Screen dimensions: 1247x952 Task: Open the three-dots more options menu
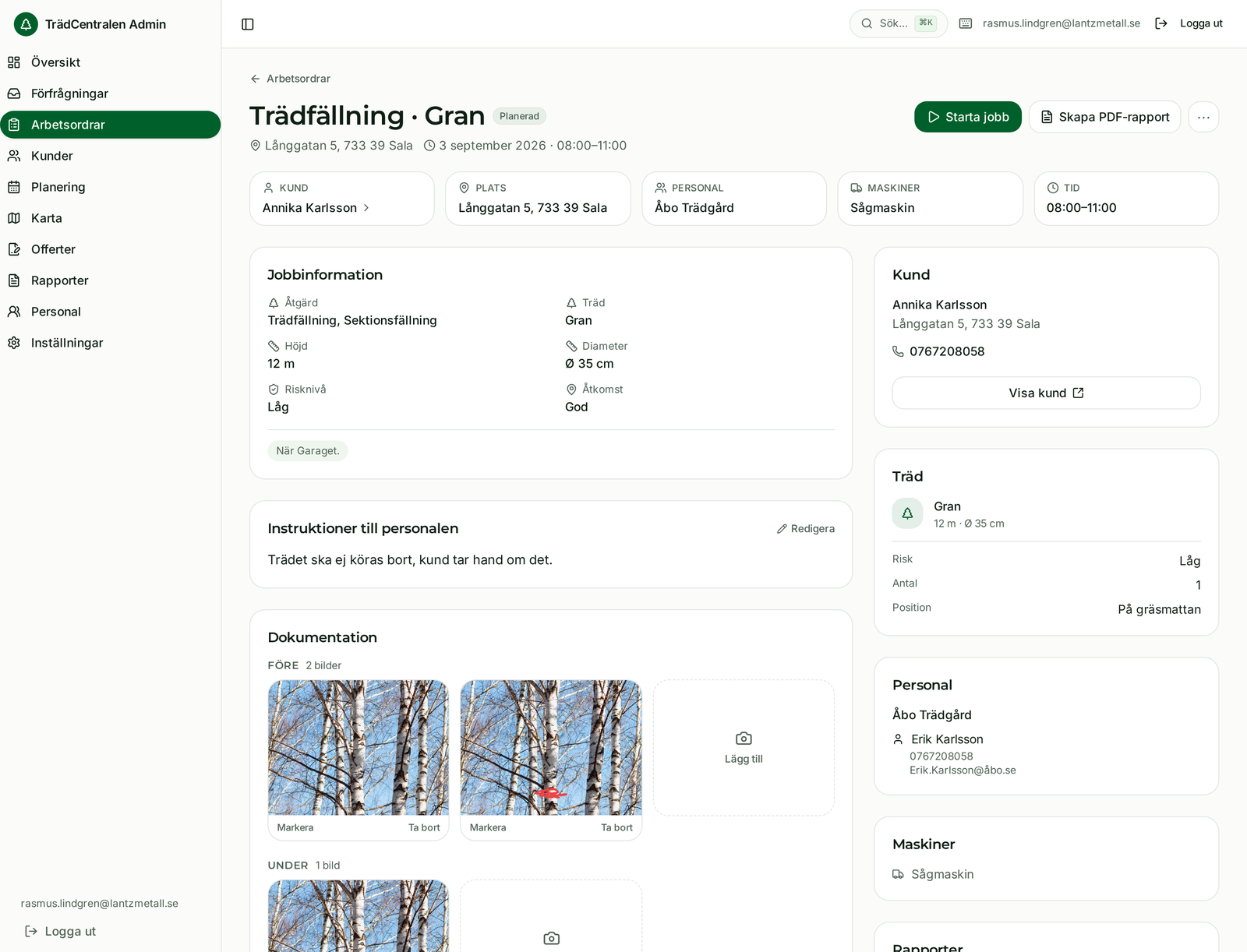(1203, 117)
